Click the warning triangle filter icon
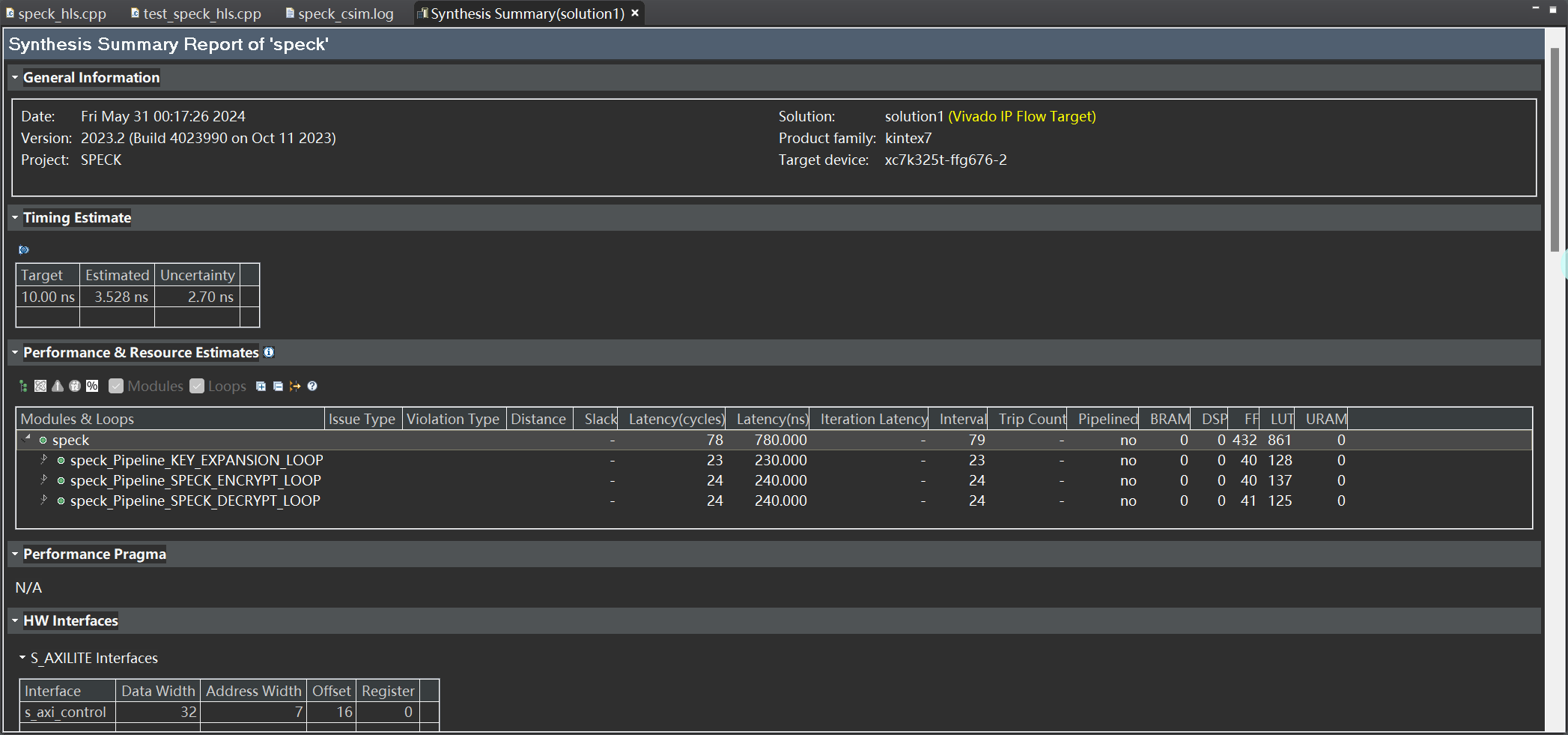This screenshot has width=1568, height=735. point(58,386)
